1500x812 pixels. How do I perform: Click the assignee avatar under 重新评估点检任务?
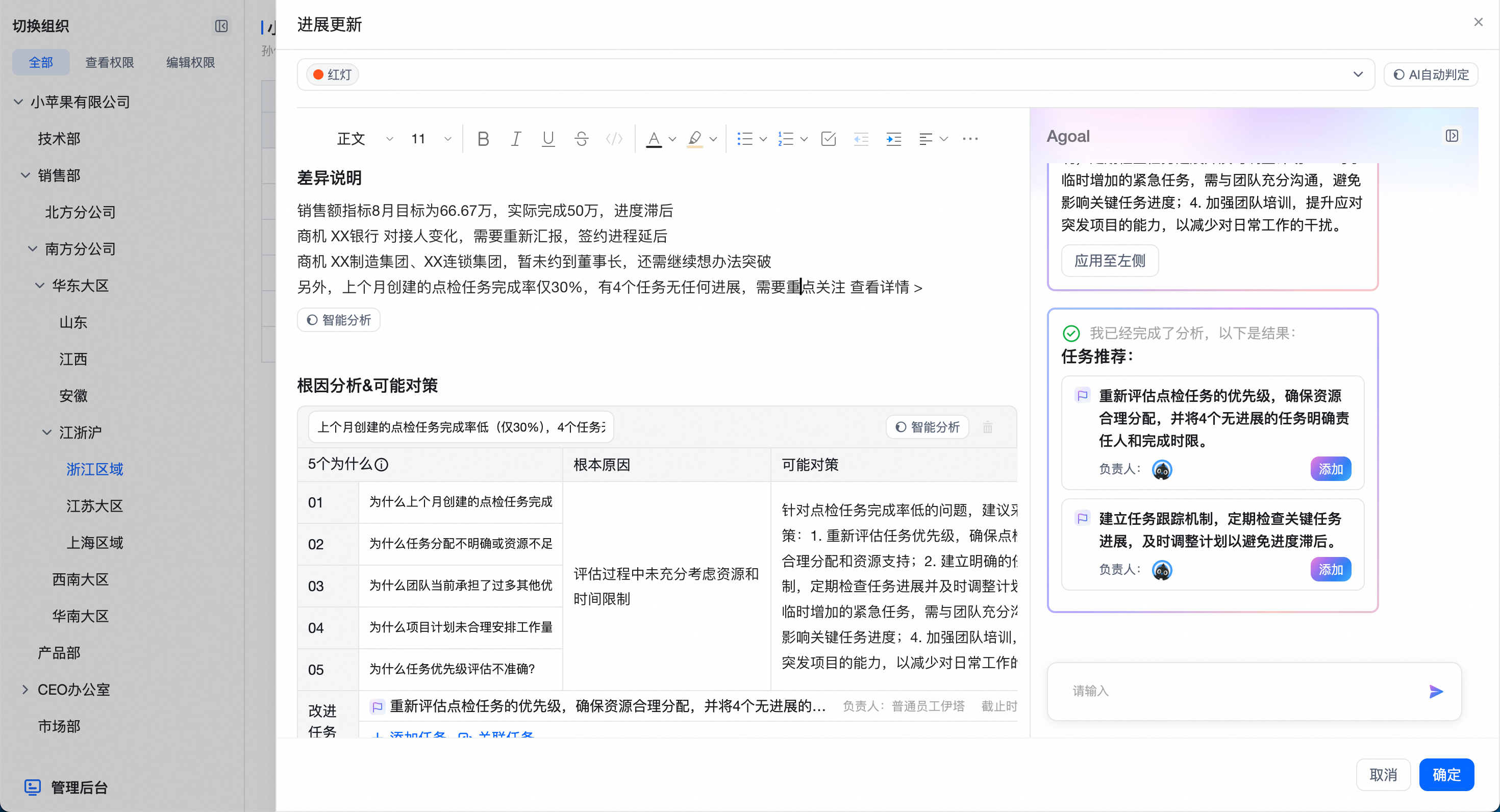pyautogui.click(x=1162, y=469)
